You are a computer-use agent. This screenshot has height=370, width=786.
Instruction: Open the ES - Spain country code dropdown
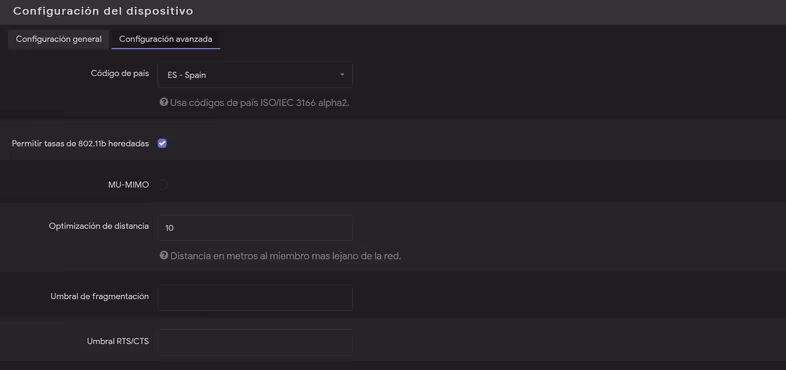(255, 75)
